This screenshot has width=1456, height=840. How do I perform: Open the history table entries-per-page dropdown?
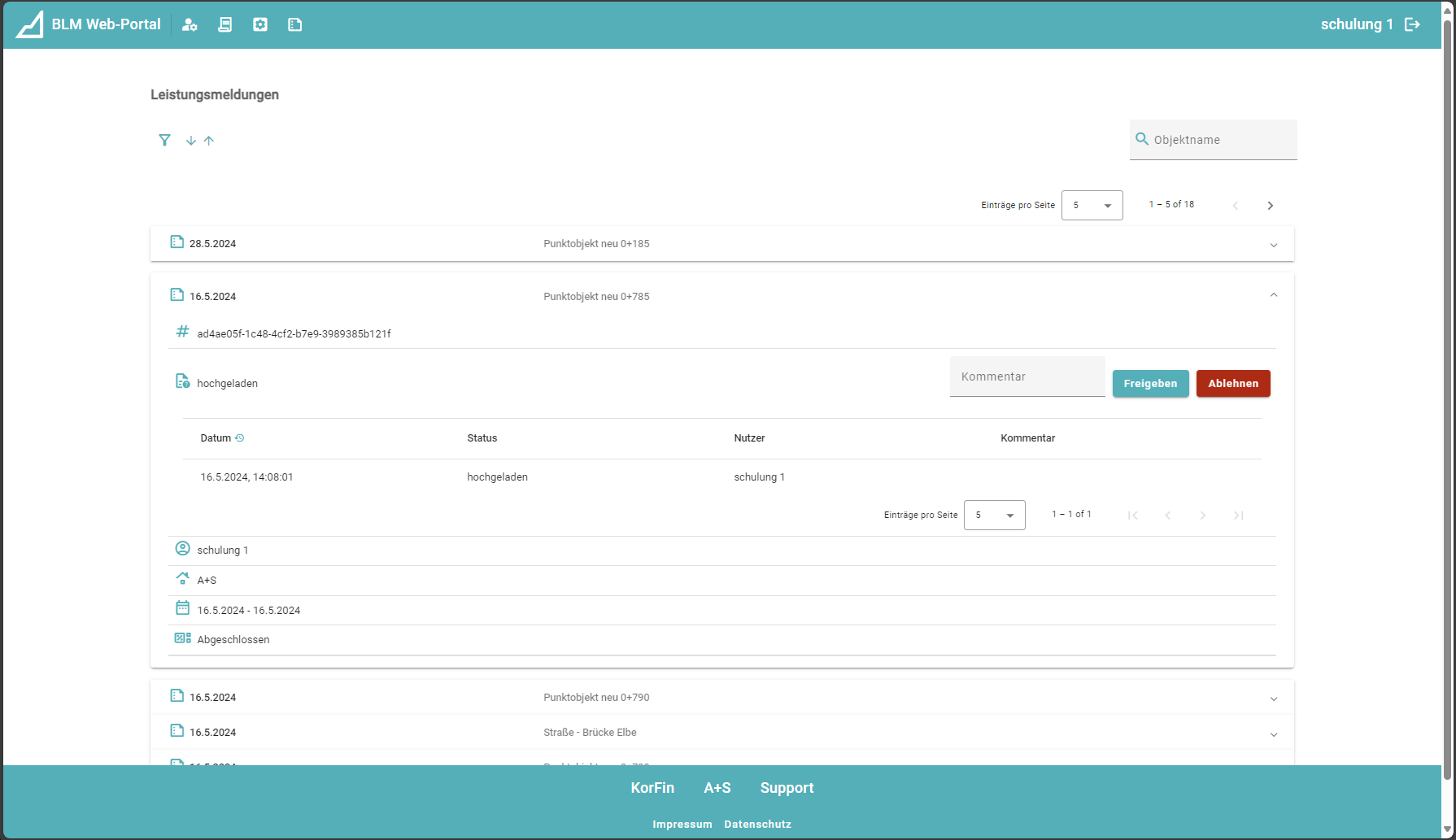[x=994, y=516]
